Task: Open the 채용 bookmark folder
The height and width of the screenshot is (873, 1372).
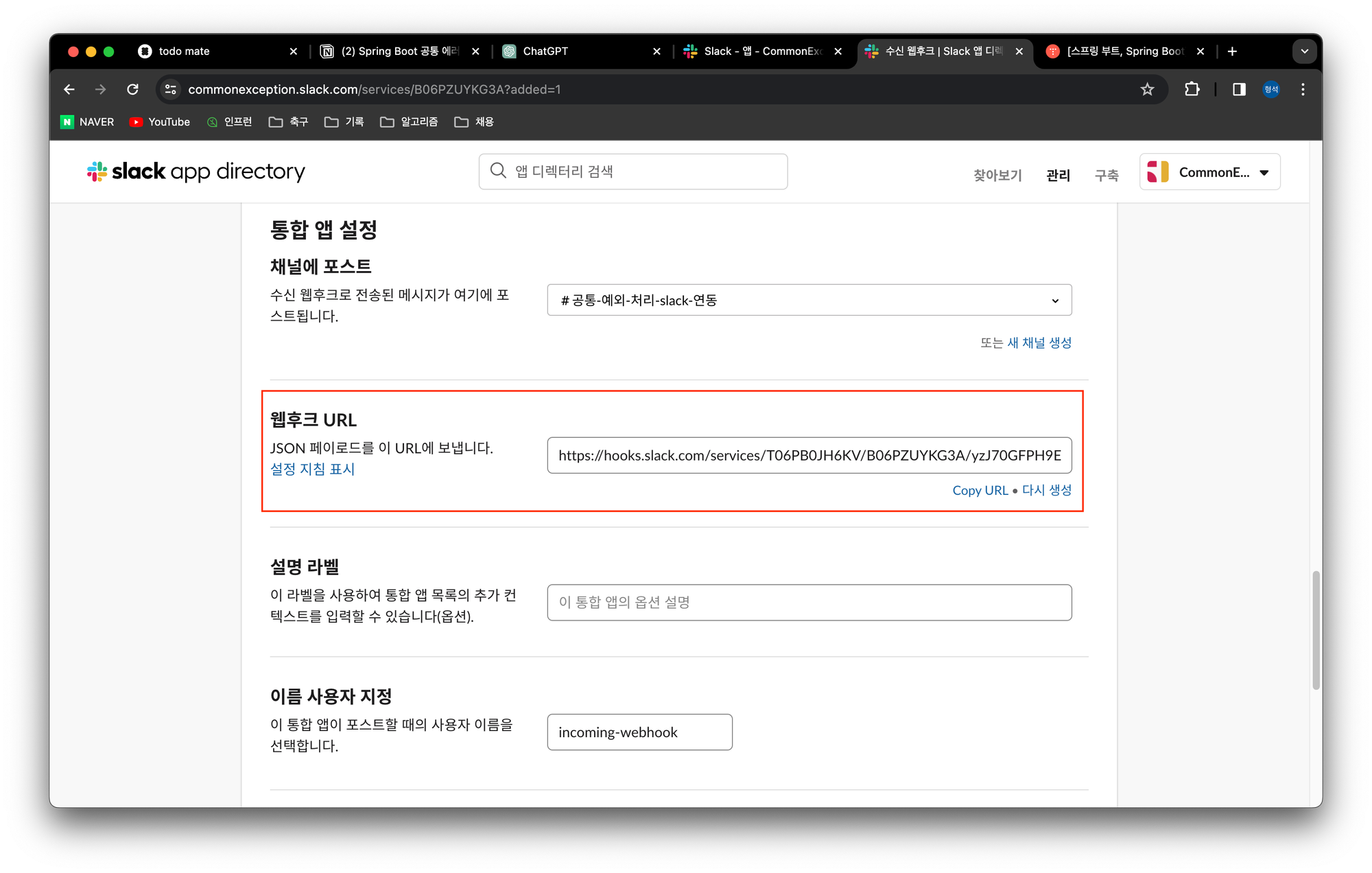Action: click(x=474, y=122)
